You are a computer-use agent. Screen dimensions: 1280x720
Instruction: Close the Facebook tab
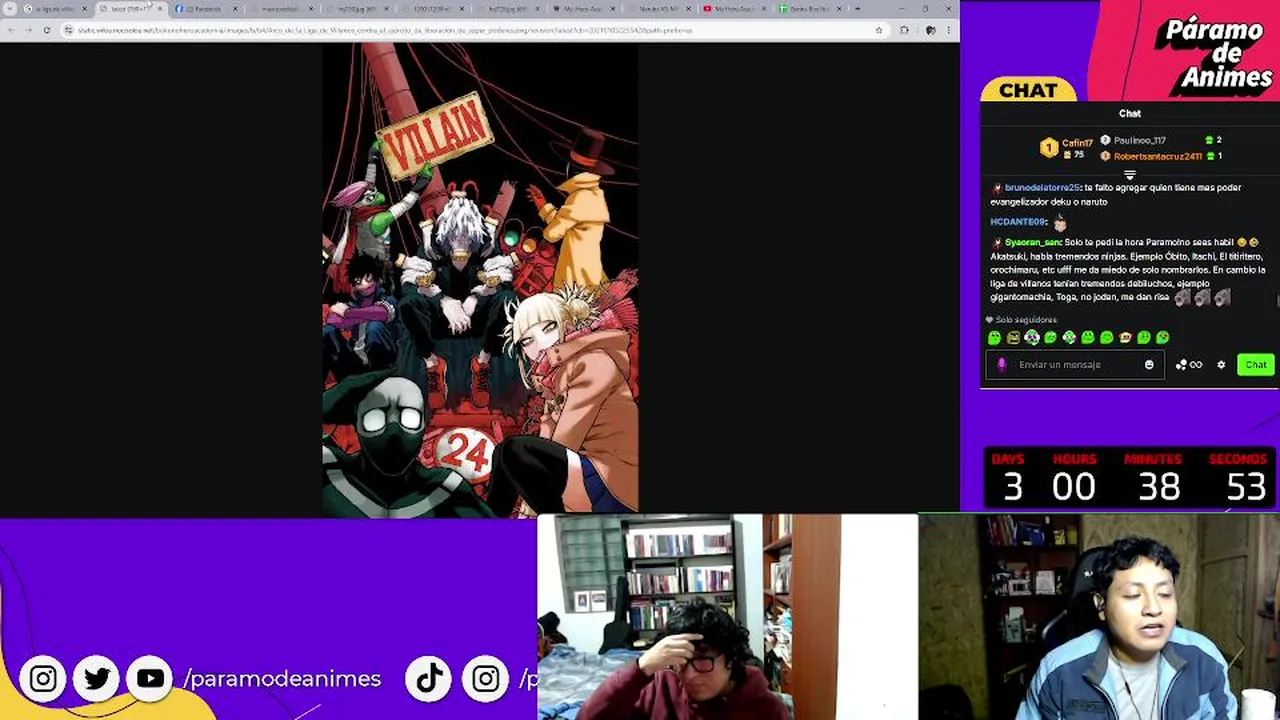point(236,9)
